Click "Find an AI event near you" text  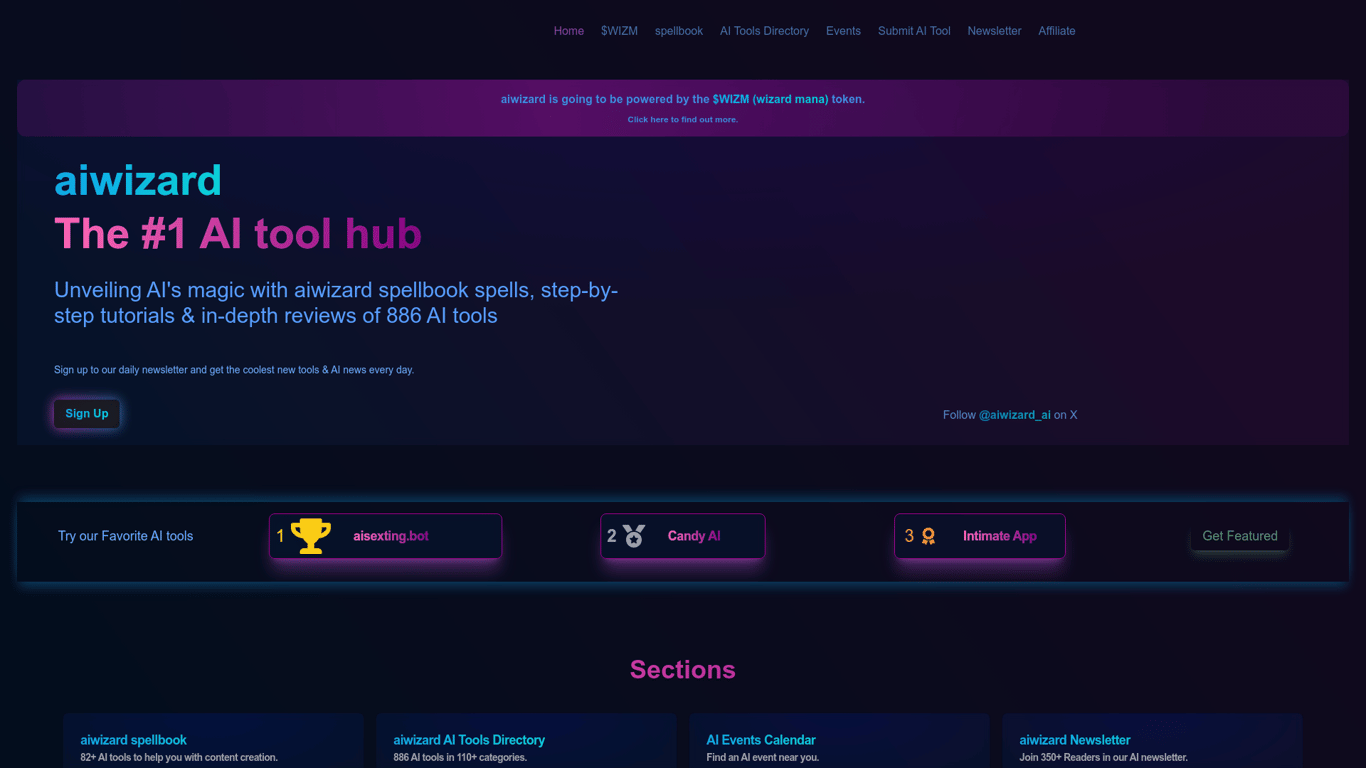pos(763,758)
